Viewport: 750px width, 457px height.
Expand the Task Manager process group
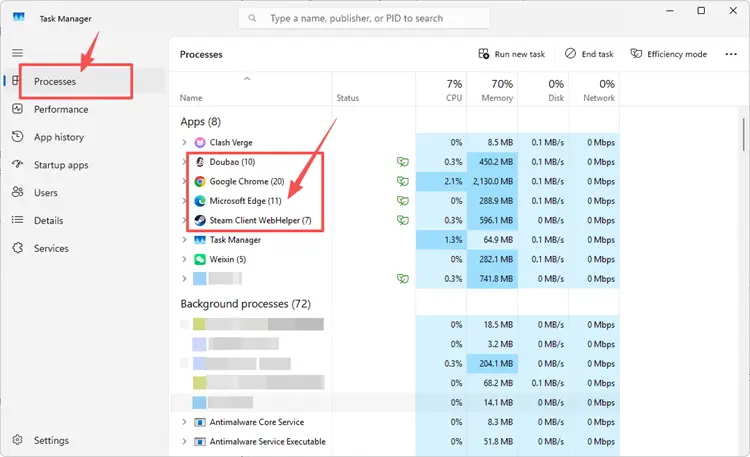184,240
